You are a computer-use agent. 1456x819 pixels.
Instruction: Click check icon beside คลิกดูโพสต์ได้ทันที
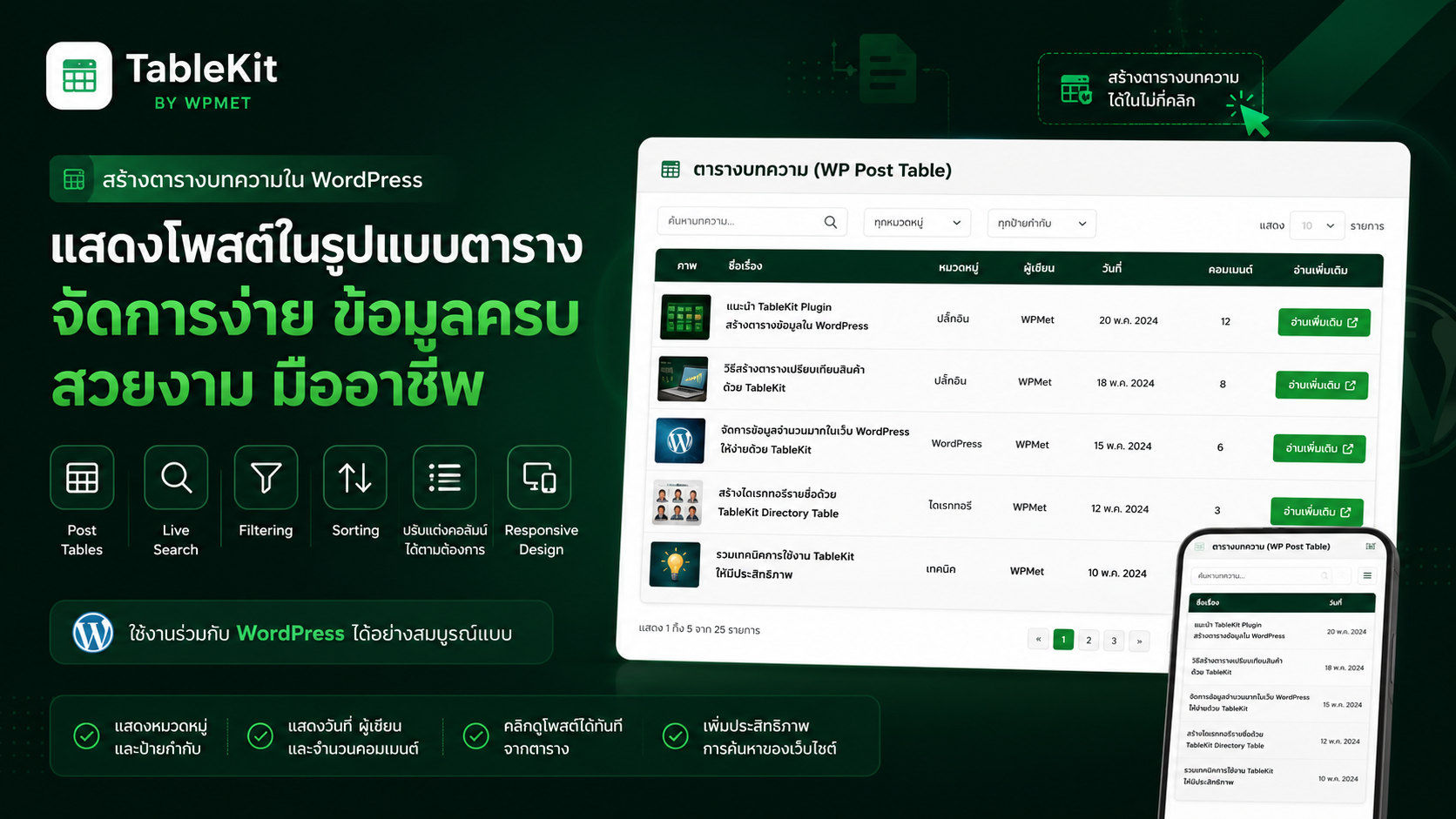[x=475, y=736]
